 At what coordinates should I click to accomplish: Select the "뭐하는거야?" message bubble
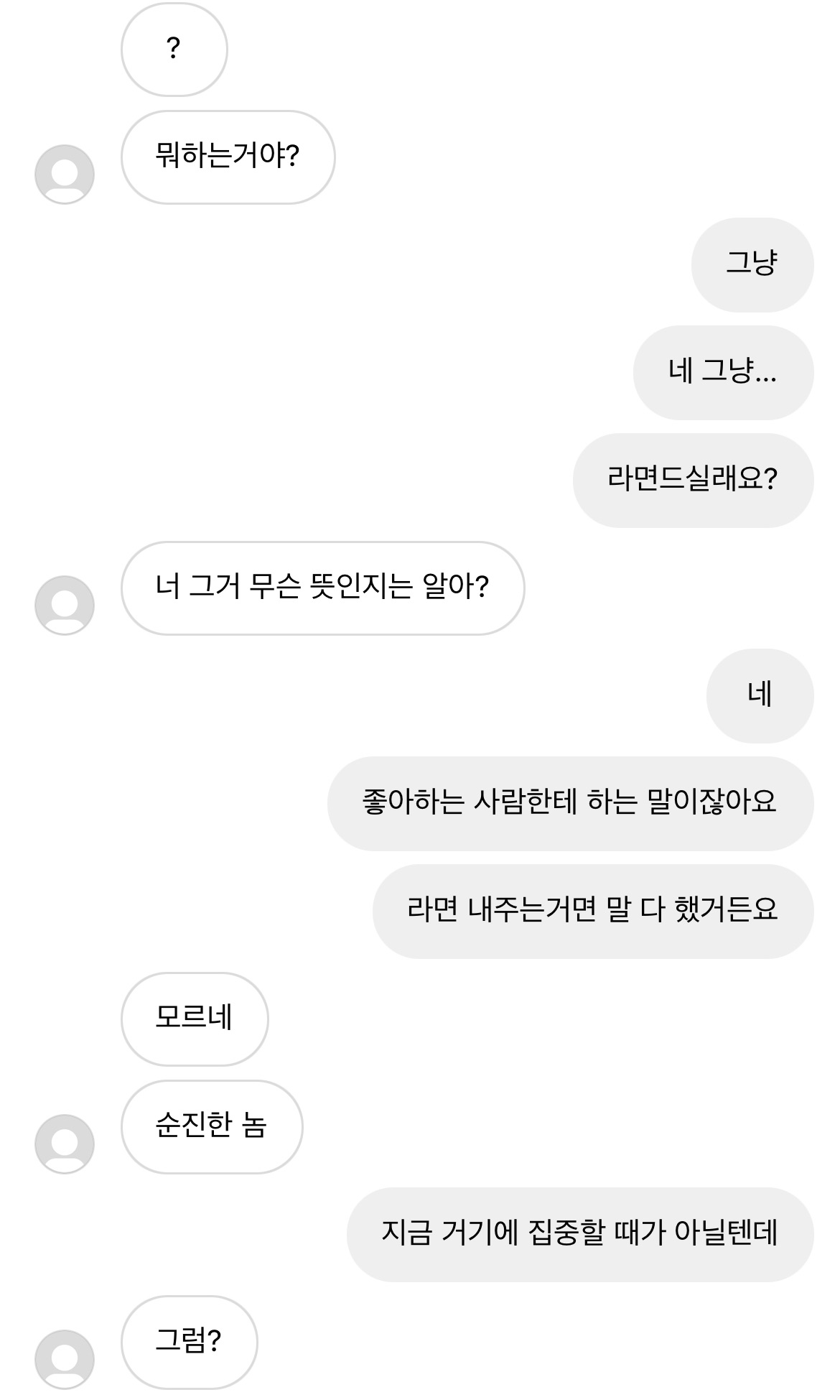coord(228,157)
